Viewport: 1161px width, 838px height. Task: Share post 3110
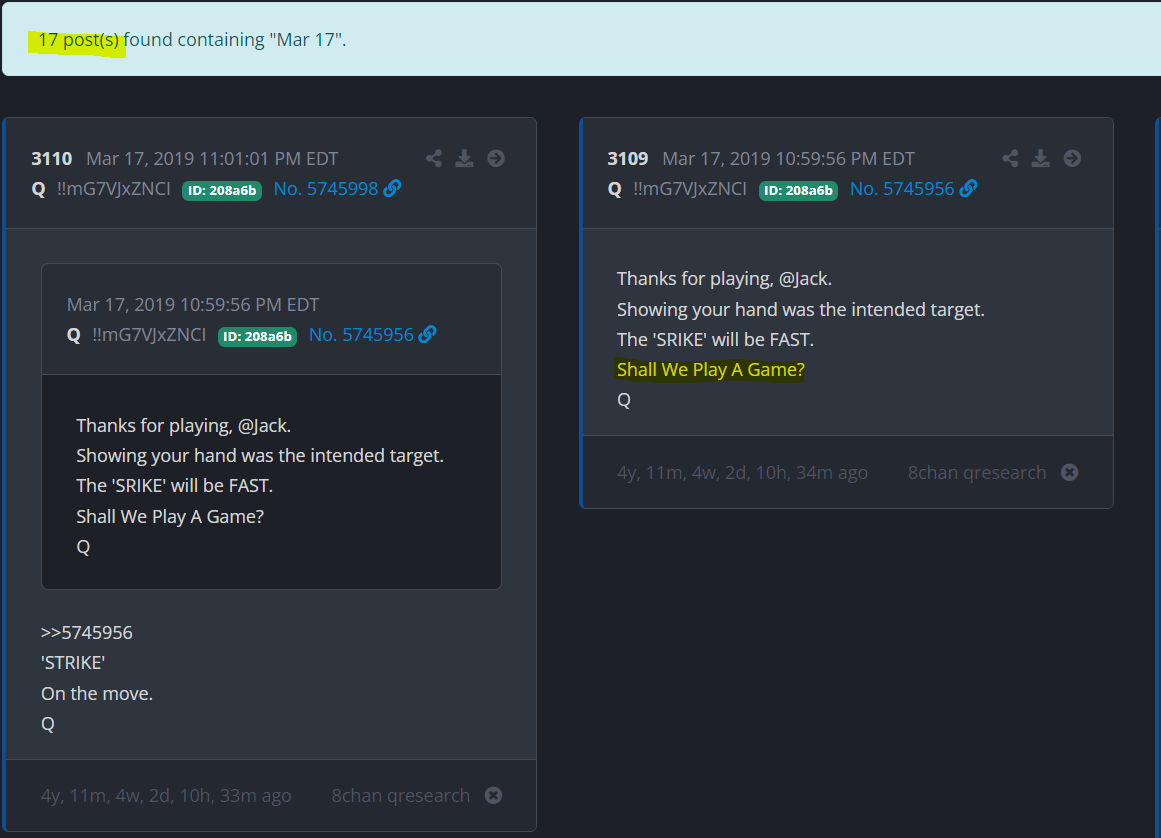point(434,158)
